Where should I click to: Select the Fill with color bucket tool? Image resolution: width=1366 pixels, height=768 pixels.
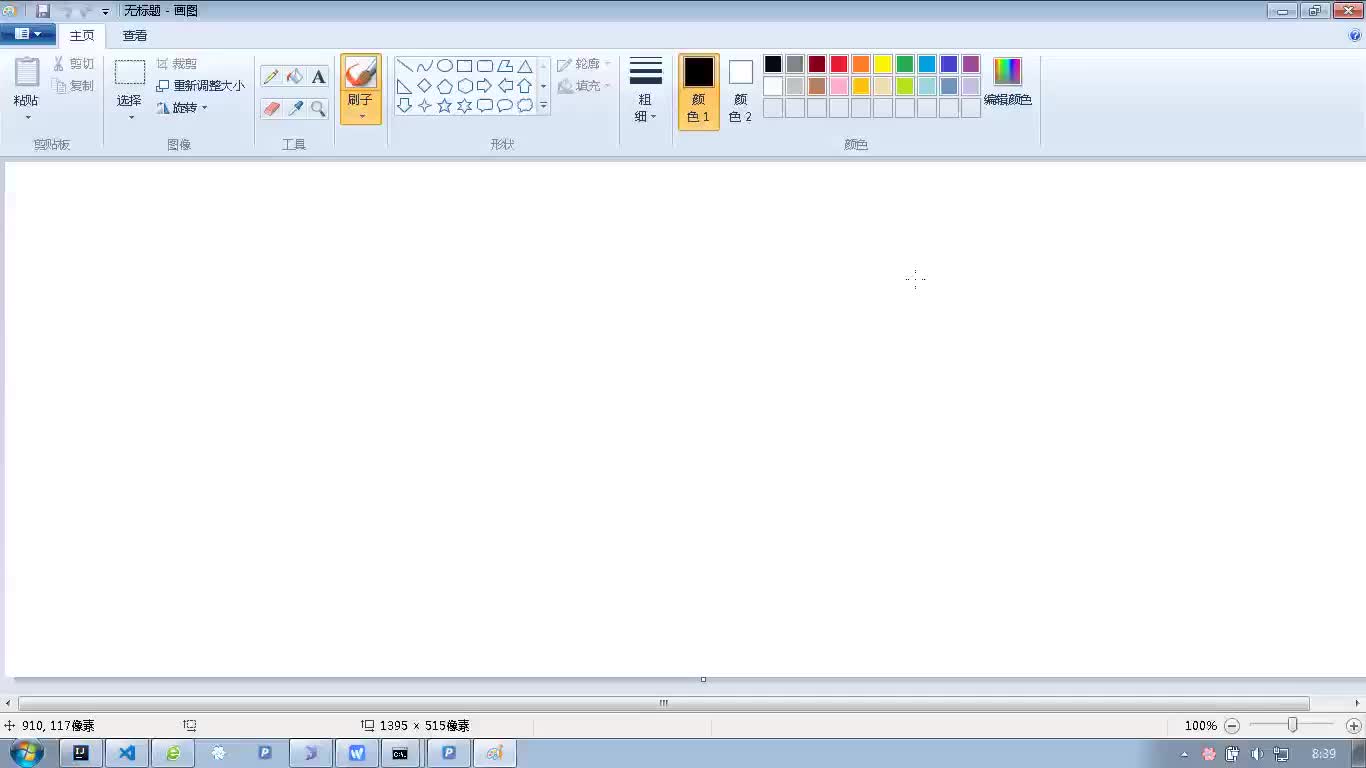pyautogui.click(x=295, y=77)
